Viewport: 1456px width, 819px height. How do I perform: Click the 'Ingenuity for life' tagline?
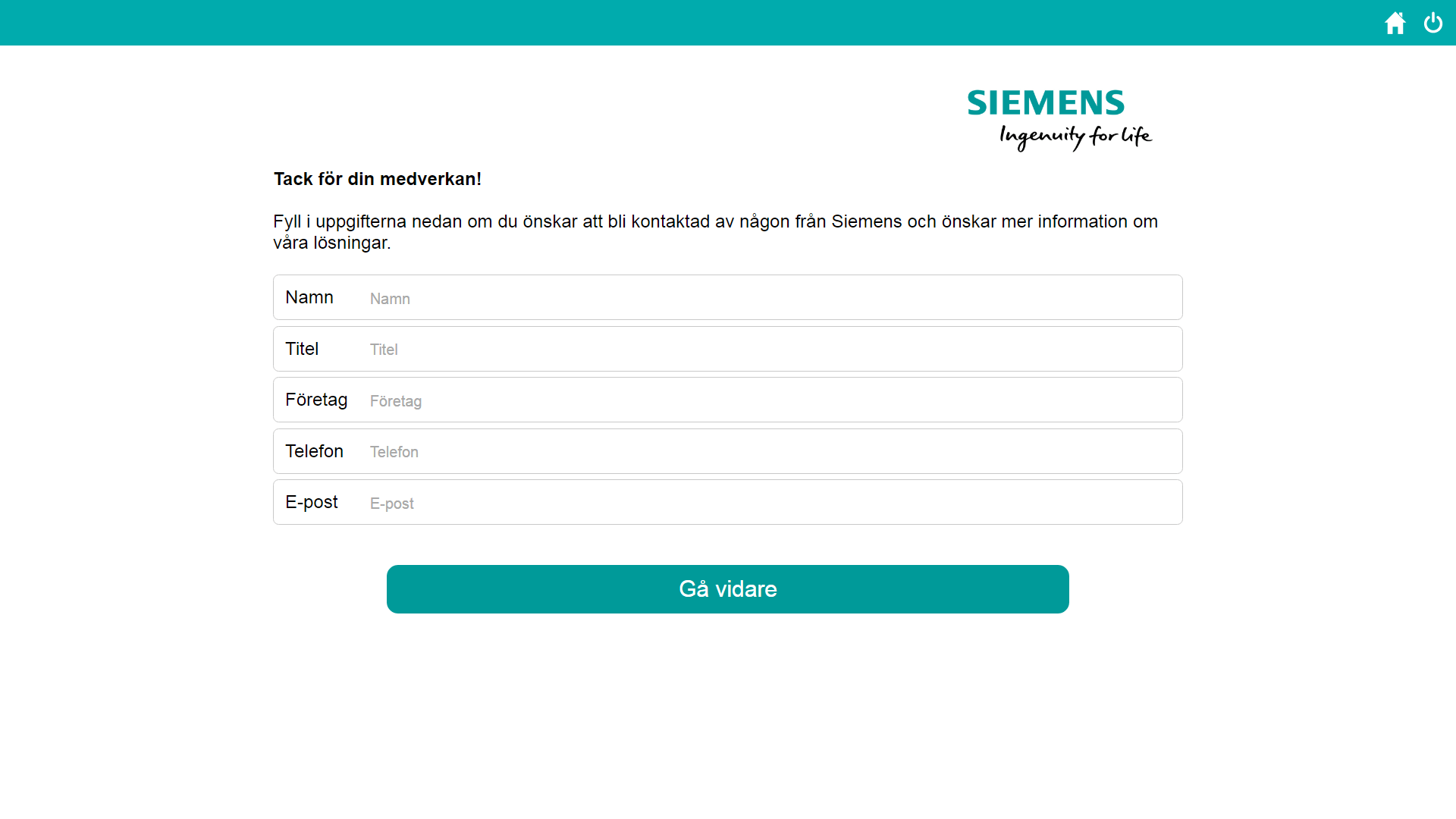click(1075, 136)
